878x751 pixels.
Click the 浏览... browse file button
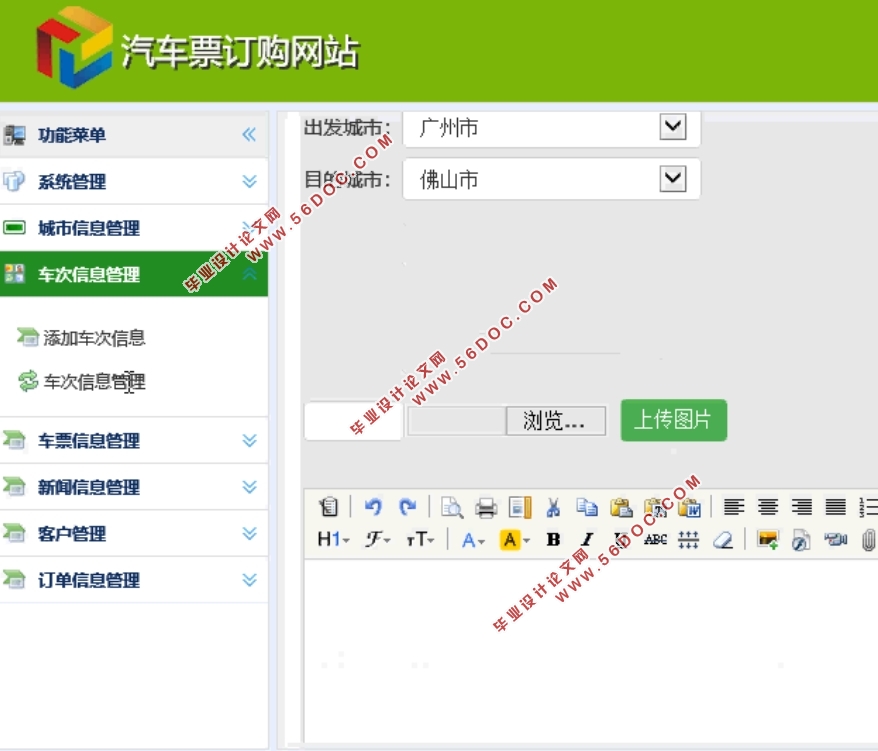(555, 421)
